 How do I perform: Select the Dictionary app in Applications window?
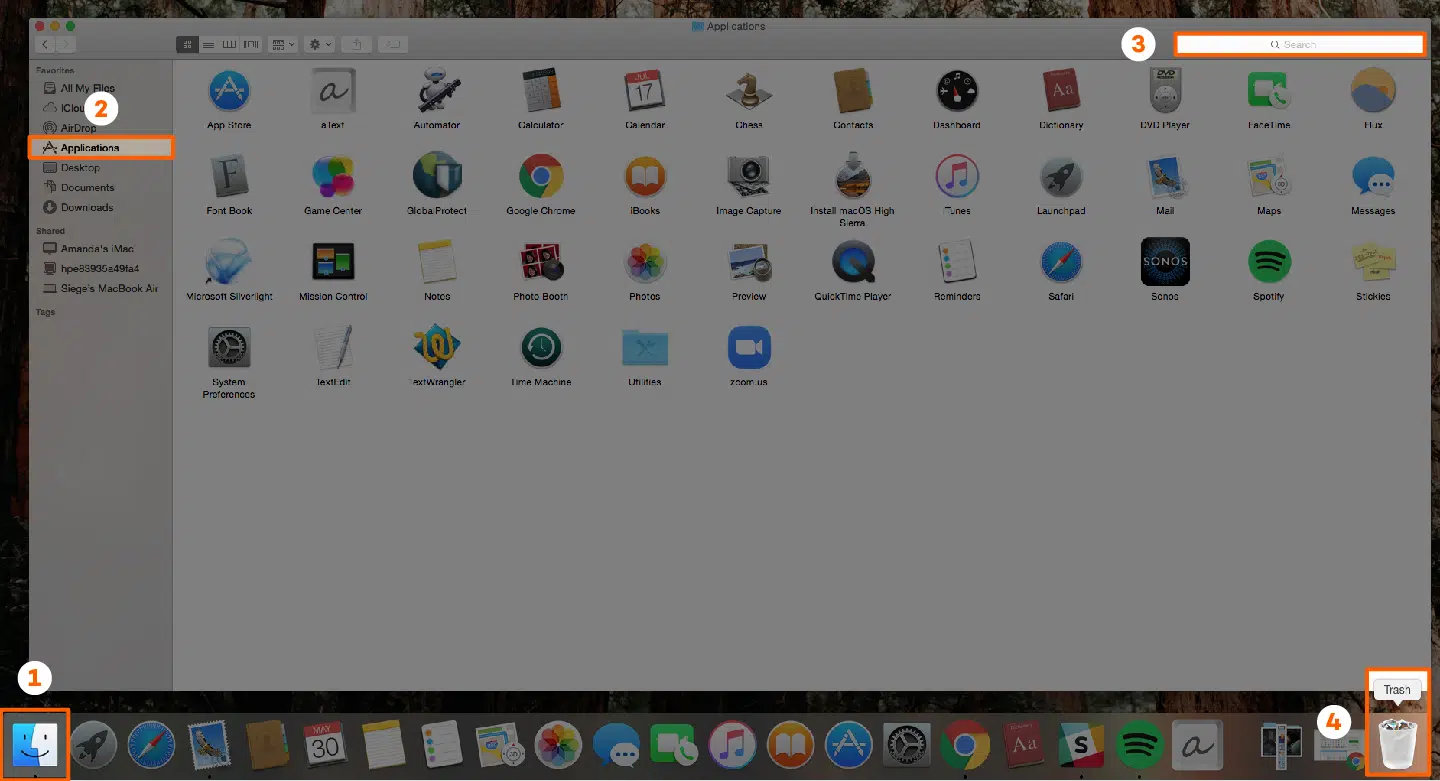click(x=1061, y=91)
